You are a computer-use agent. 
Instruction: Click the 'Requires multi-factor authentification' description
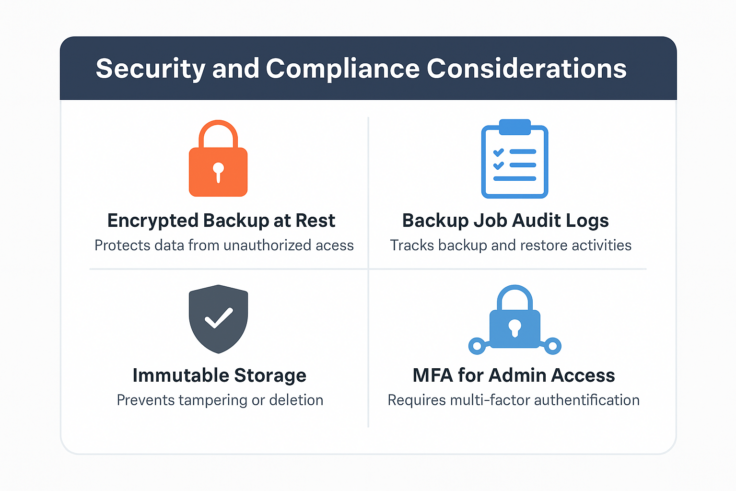(513, 400)
